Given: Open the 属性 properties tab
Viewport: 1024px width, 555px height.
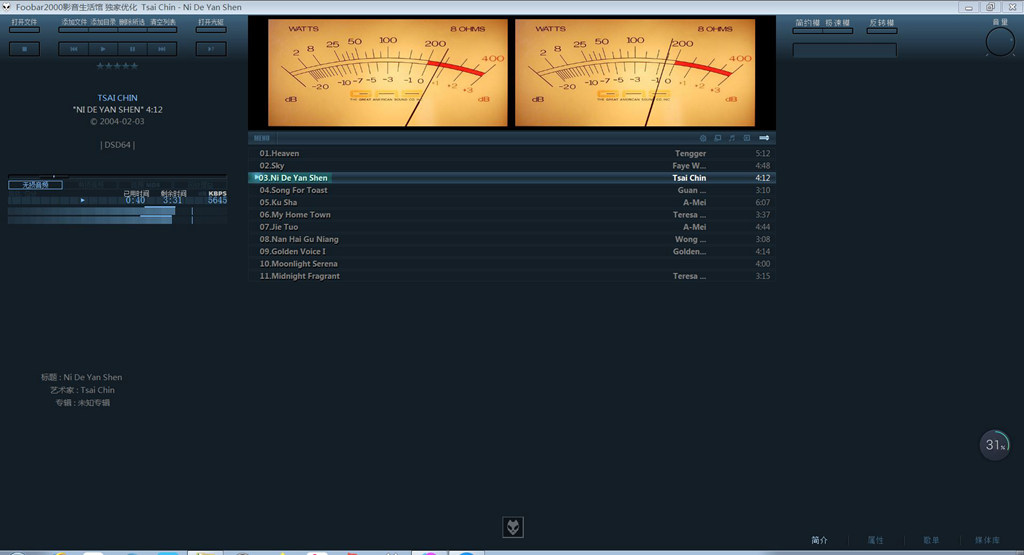Looking at the screenshot, I should click(x=875, y=540).
